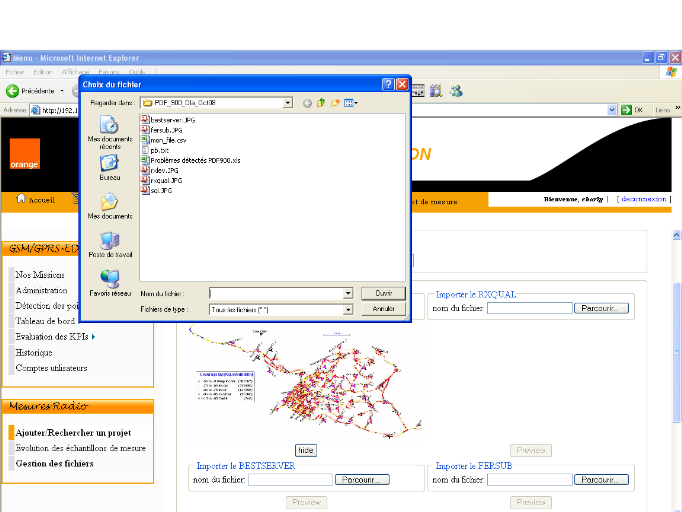This screenshot has height=512, width=682.
Task: Select file pb.txt
Action: [x=155, y=150]
